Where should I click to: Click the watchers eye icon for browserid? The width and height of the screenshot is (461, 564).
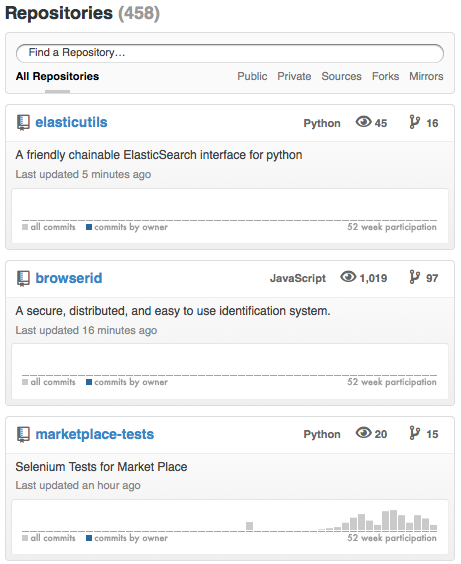(x=348, y=277)
